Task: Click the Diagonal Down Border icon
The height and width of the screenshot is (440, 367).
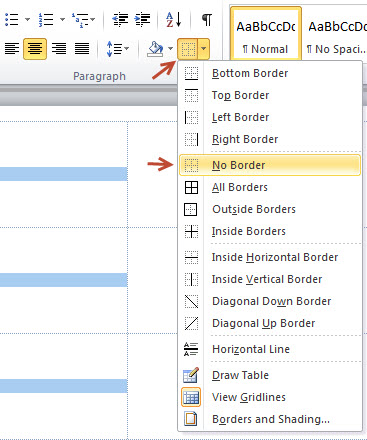Action: tap(191, 301)
